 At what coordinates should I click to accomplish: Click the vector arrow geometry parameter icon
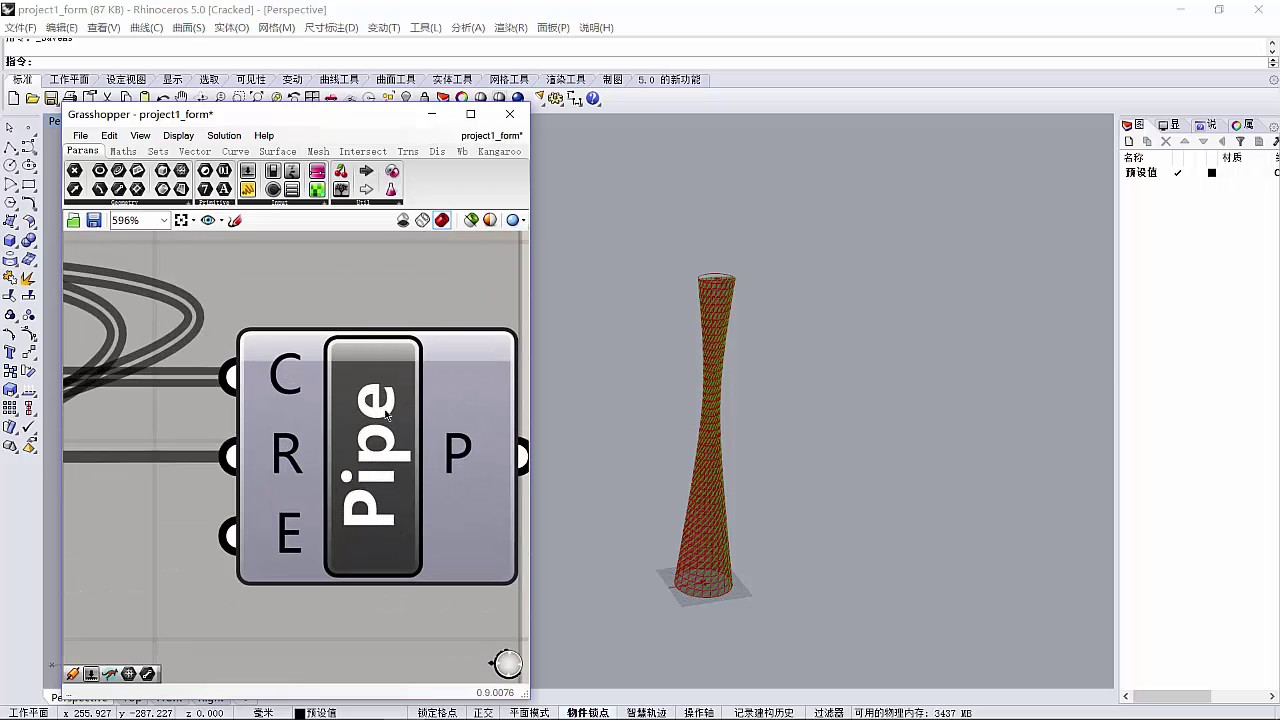point(74,189)
